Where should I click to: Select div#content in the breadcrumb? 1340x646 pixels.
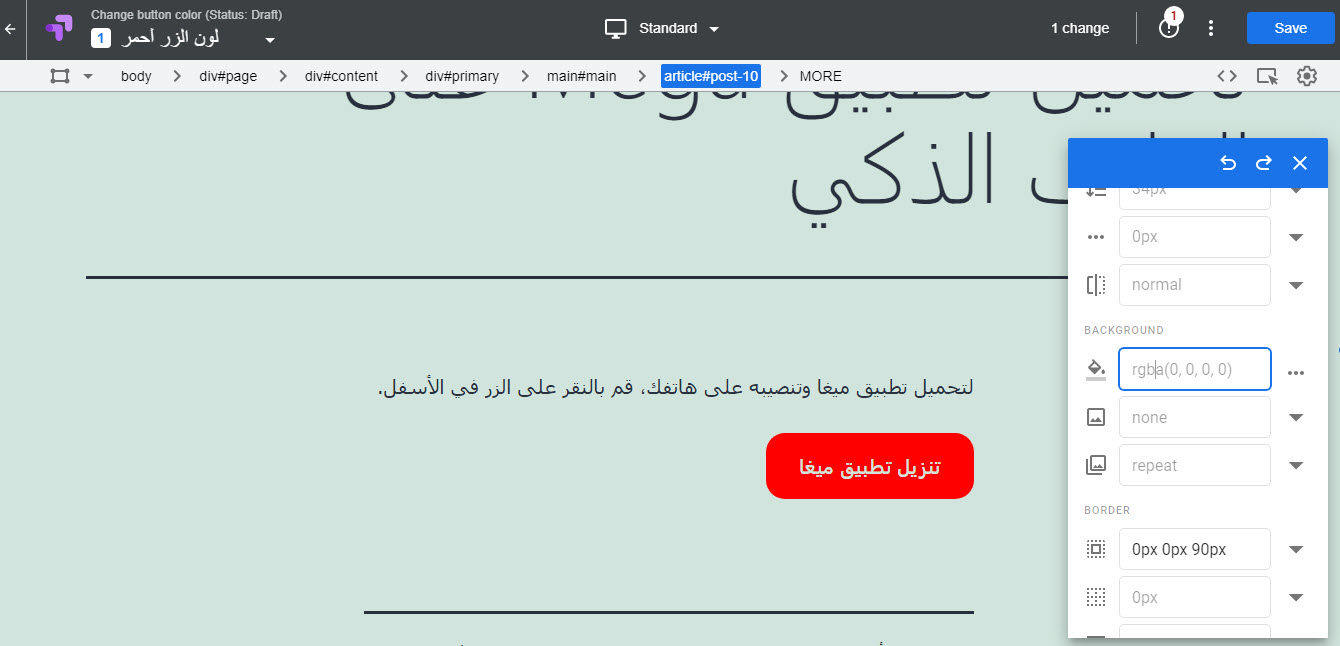(x=341, y=76)
